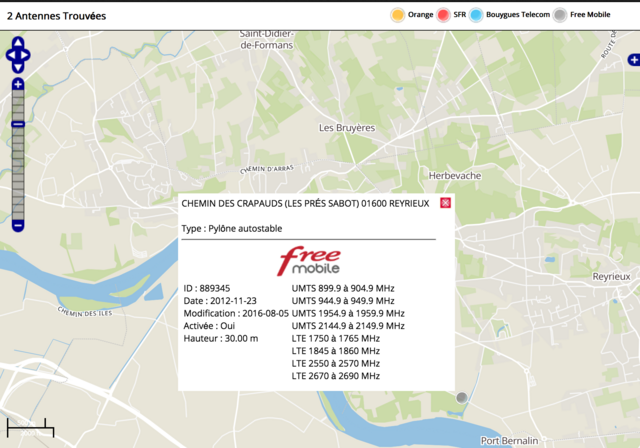Click the Orange legend dot
Screen dimensions: 640x448
398,15
